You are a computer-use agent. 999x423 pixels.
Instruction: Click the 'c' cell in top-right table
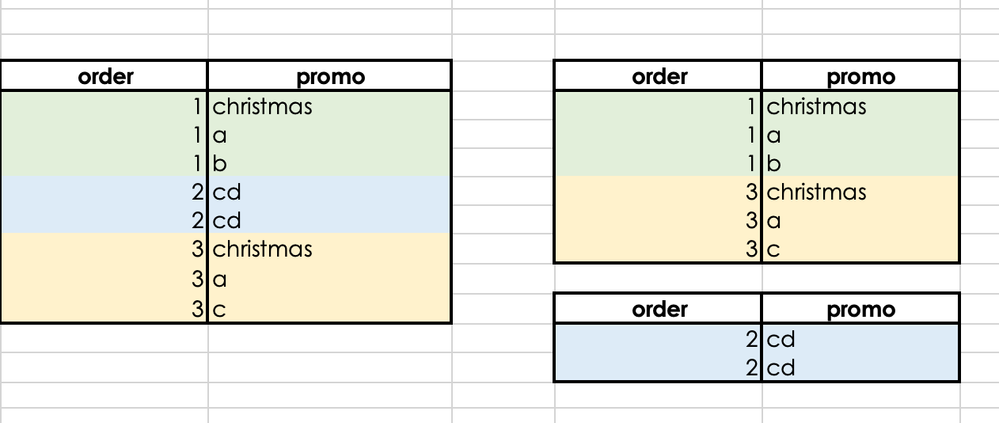tap(860, 248)
